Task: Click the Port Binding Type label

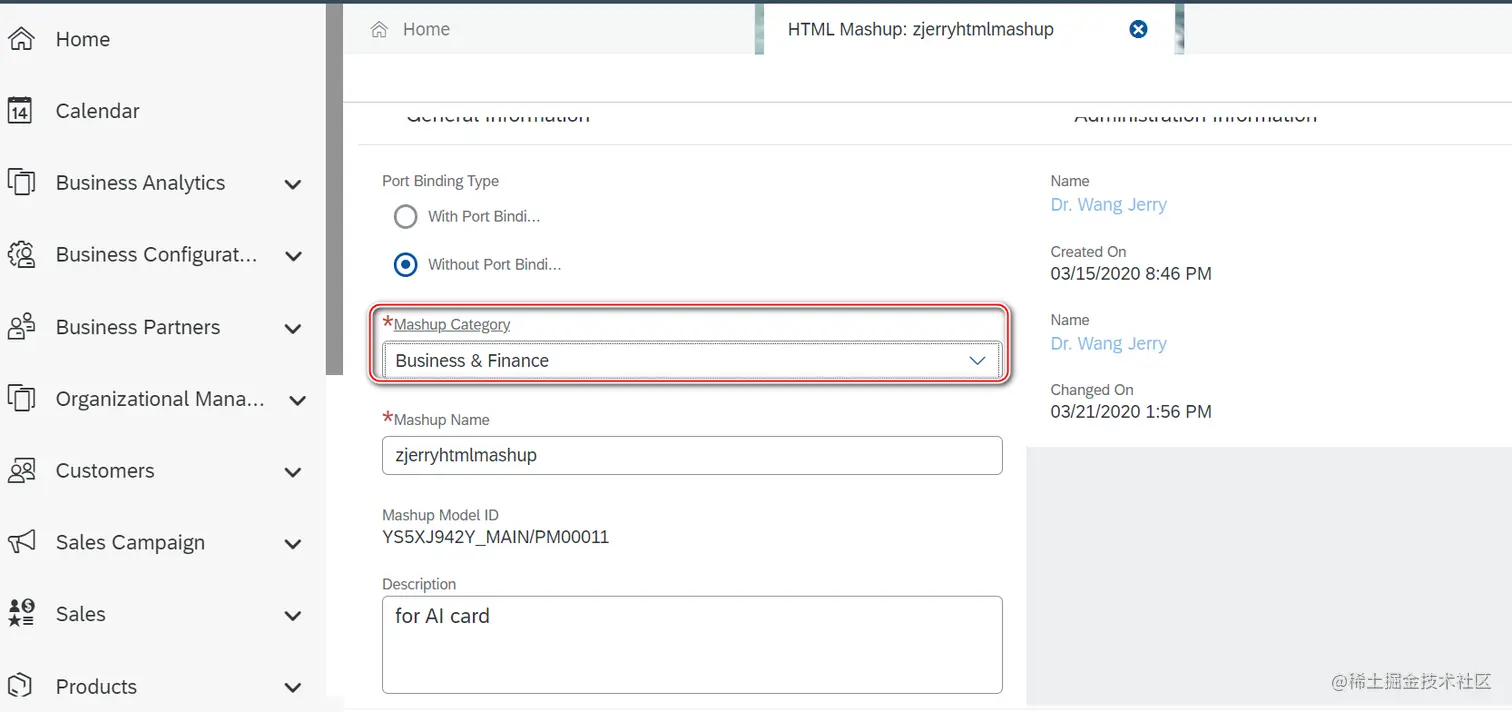Action: [440, 181]
